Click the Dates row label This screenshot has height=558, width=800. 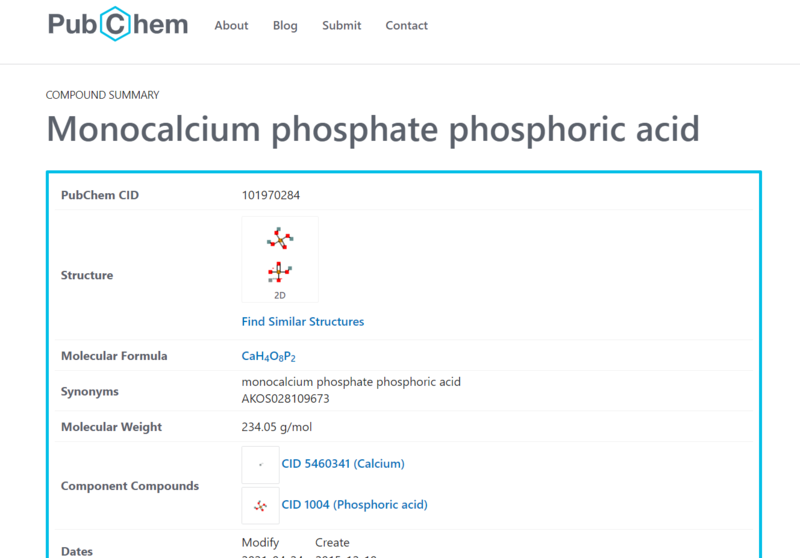coord(78,550)
